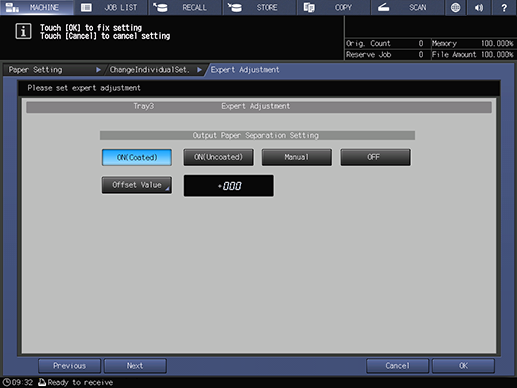Click the info icon beside message
Image resolution: width=517 pixels, height=388 pixels.
pyautogui.click(x=23, y=31)
